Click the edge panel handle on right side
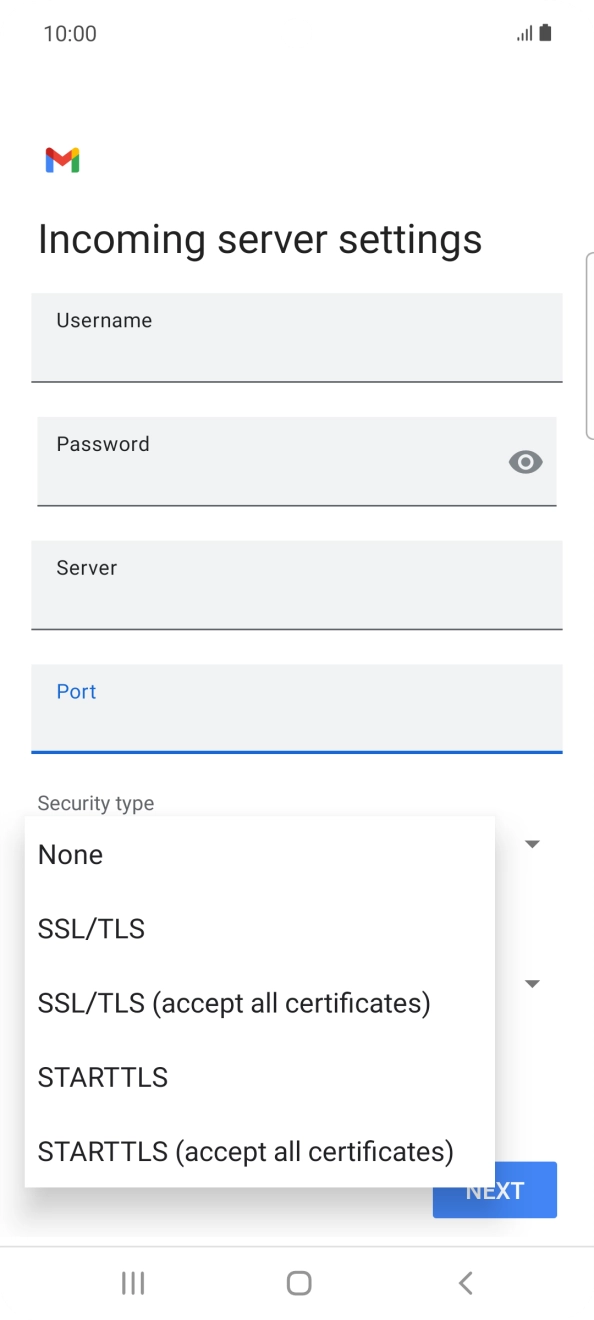This screenshot has height=1320, width=594. pyautogui.click(x=589, y=346)
